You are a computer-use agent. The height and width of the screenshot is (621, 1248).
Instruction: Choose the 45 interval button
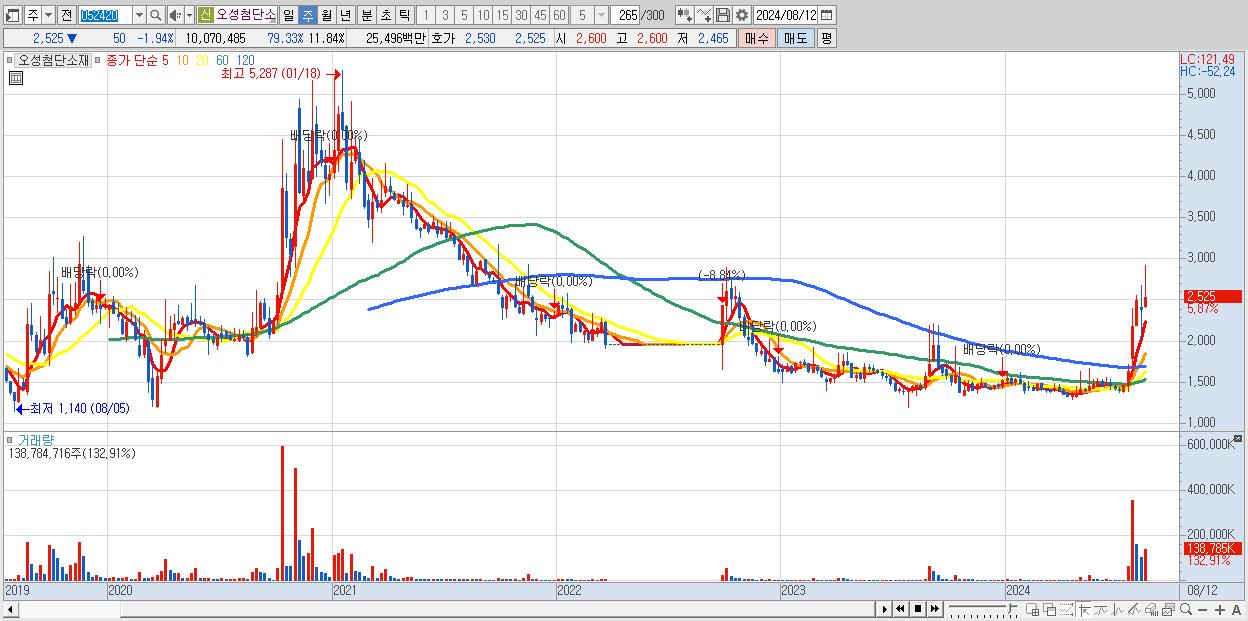coord(540,15)
